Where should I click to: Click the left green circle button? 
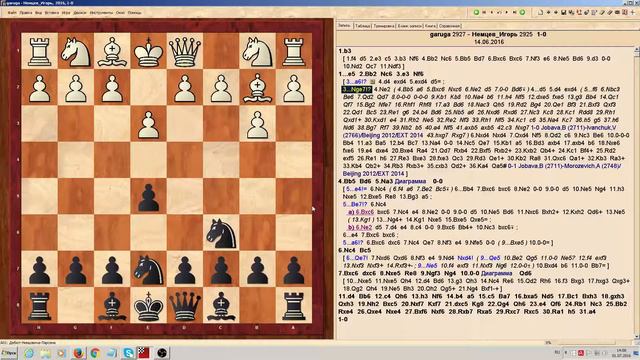click(476, 12)
